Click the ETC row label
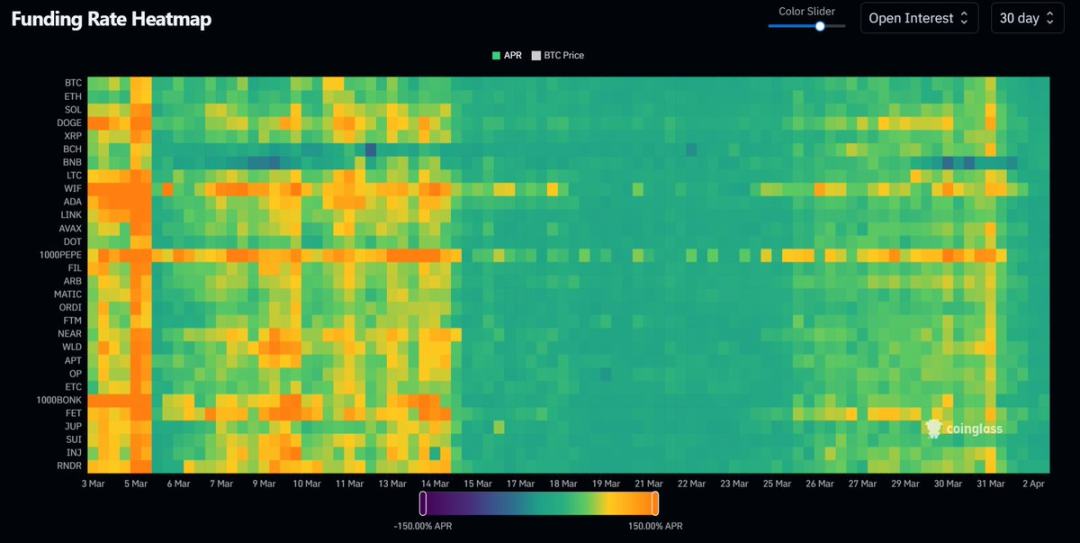The height and width of the screenshot is (543, 1080). (x=73, y=387)
